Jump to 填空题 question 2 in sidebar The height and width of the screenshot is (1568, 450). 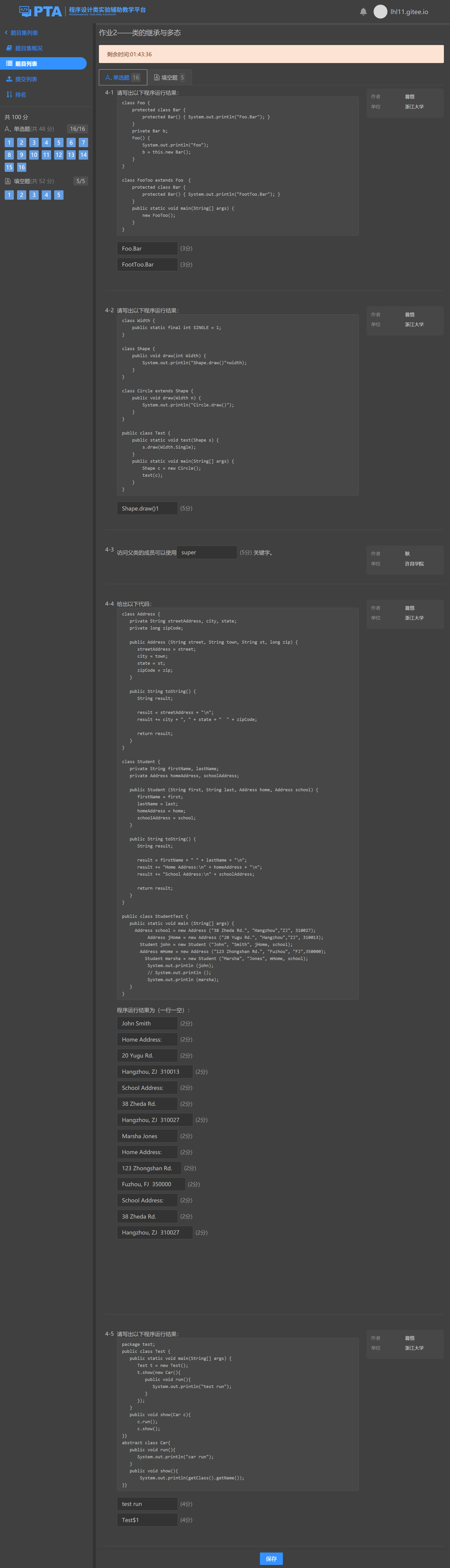[x=21, y=195]
